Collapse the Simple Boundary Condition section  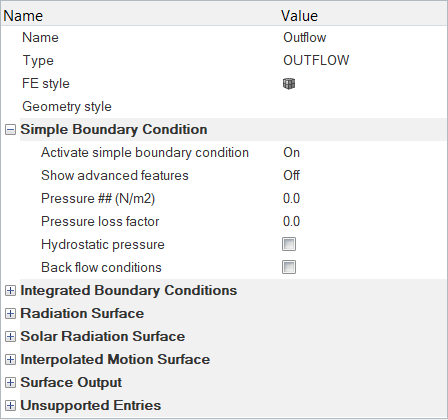[10, 130]
